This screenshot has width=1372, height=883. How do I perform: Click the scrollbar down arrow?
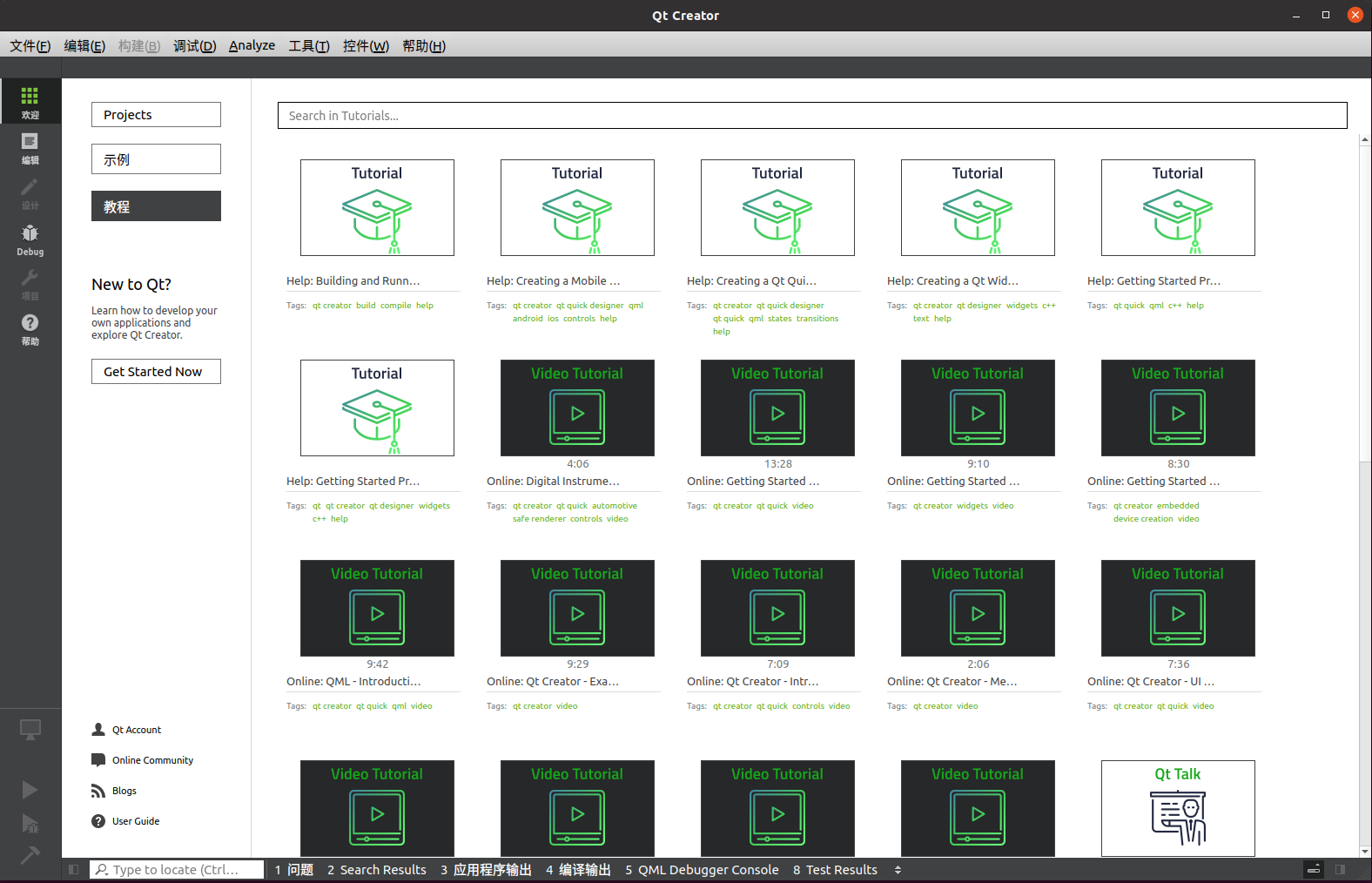click(1365, 852)
